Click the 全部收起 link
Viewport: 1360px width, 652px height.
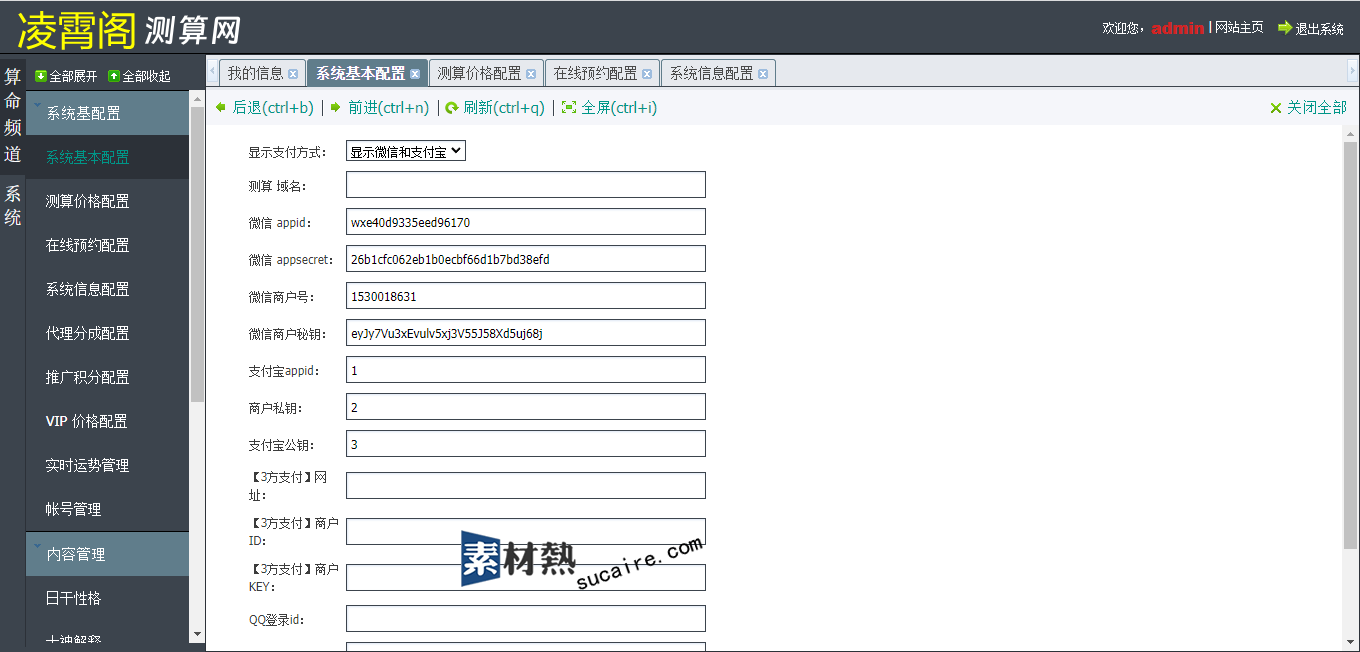pyautogui.click(x=146, y=76)
